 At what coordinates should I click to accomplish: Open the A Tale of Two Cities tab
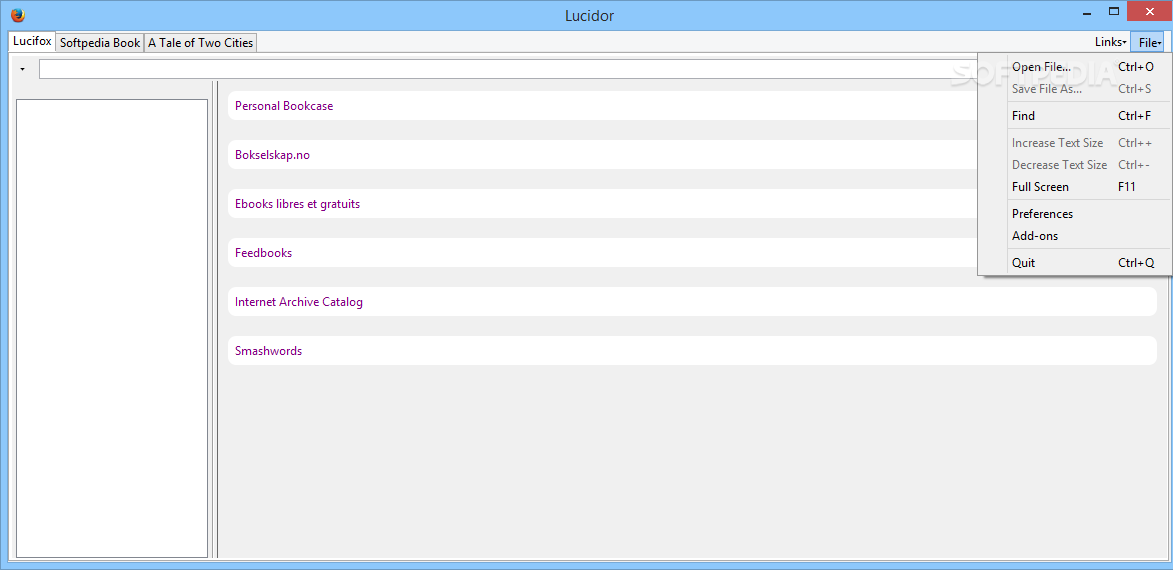coord(200,43)
